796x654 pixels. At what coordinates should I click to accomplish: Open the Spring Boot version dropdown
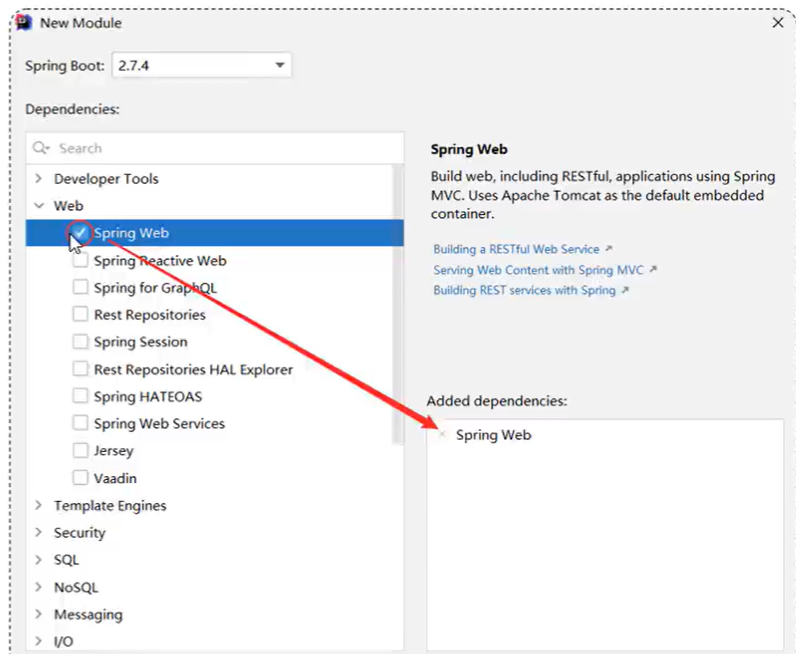202,65
